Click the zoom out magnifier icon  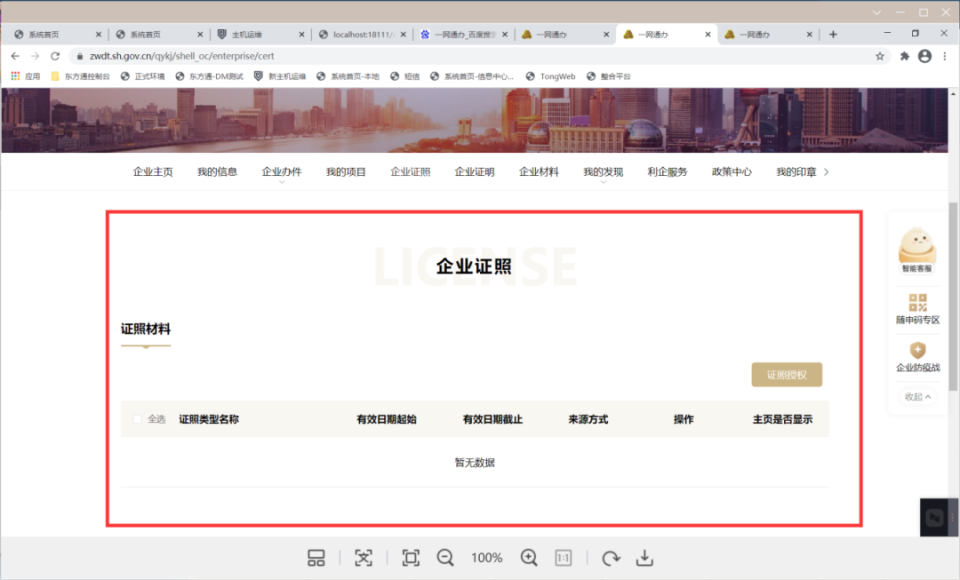pyautogui.click(x=446, y=558)
